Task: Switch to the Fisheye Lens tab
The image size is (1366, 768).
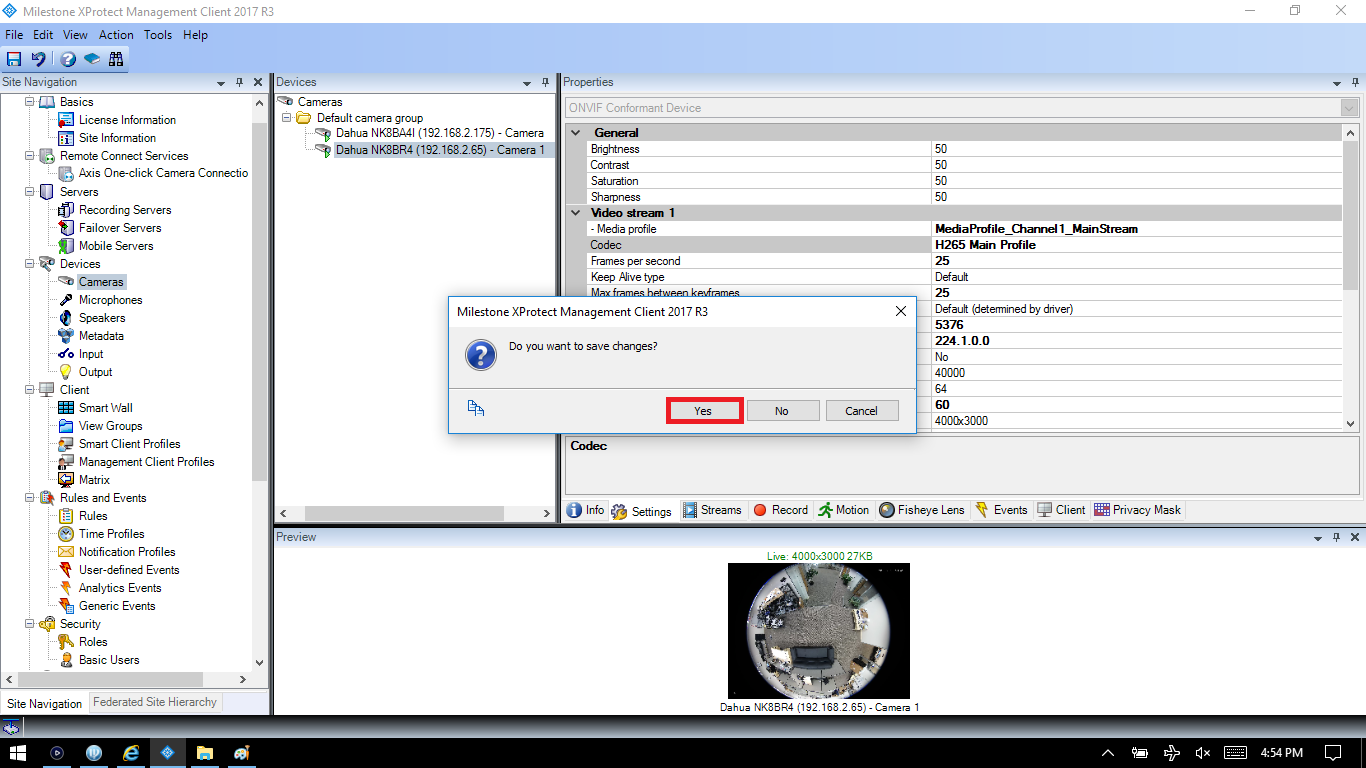Action: 922,510
